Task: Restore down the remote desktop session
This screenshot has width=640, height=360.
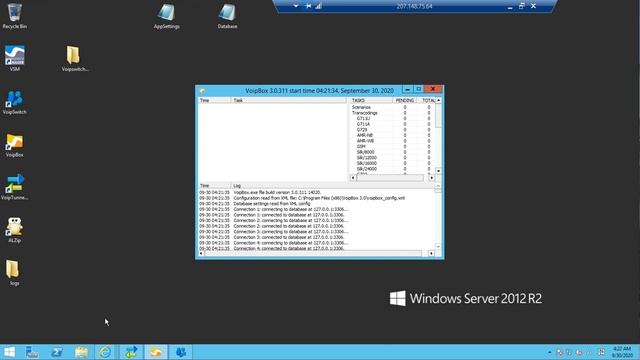Action: click(x=521, y=6)
